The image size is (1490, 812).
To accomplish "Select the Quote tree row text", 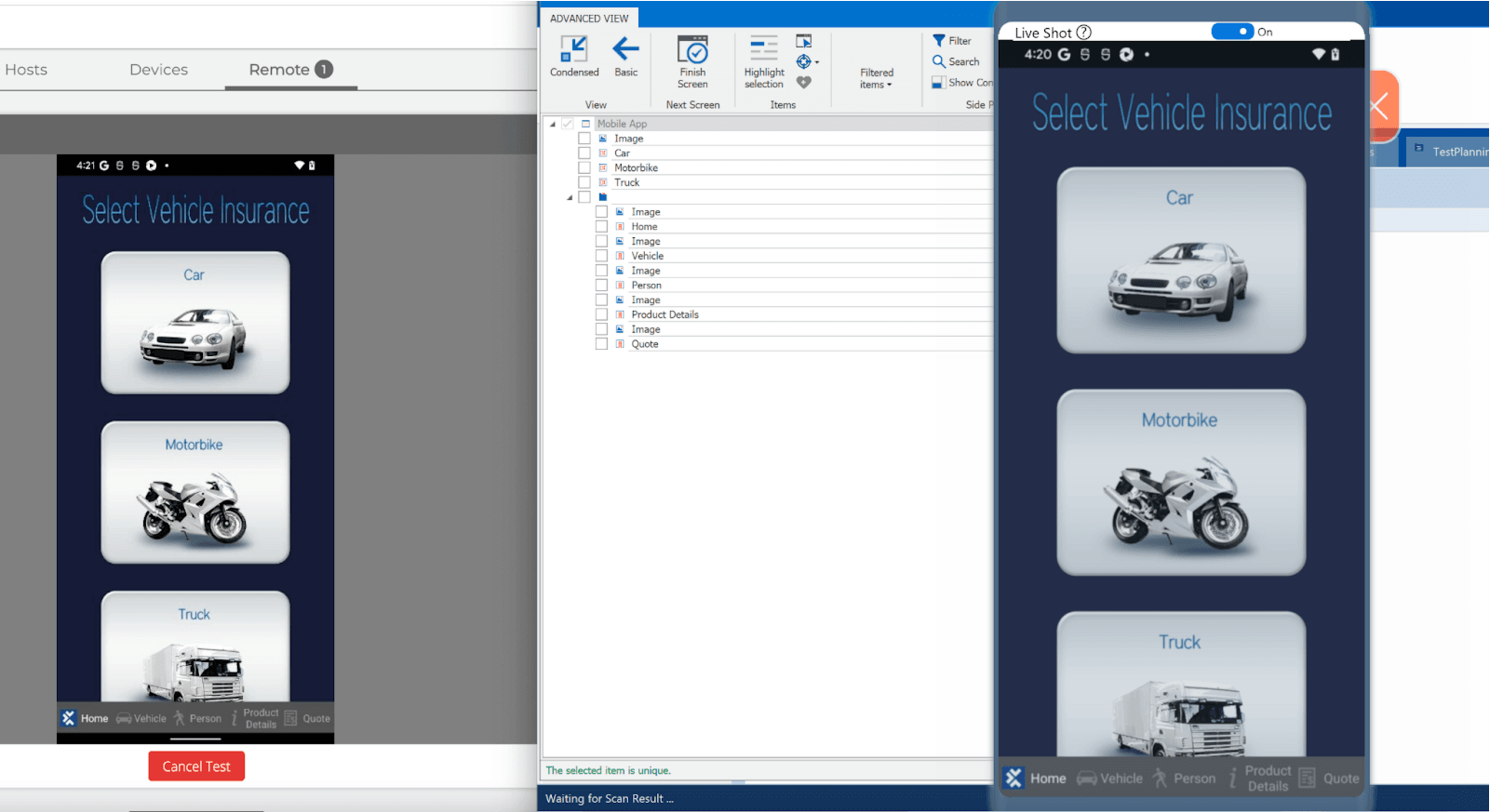I will coord(644,344).
